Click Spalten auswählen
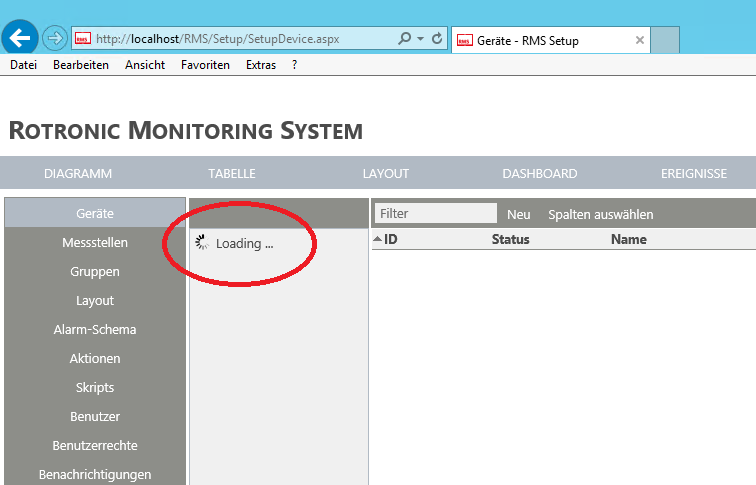Image resolution: width=756 pixels, height=485 pixels. pos(601,214)
